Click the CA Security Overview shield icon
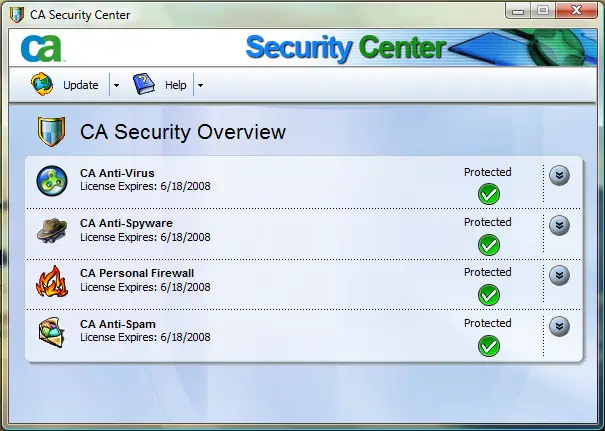Viewport: 605px width, 431px height. (x=51, y=132)
